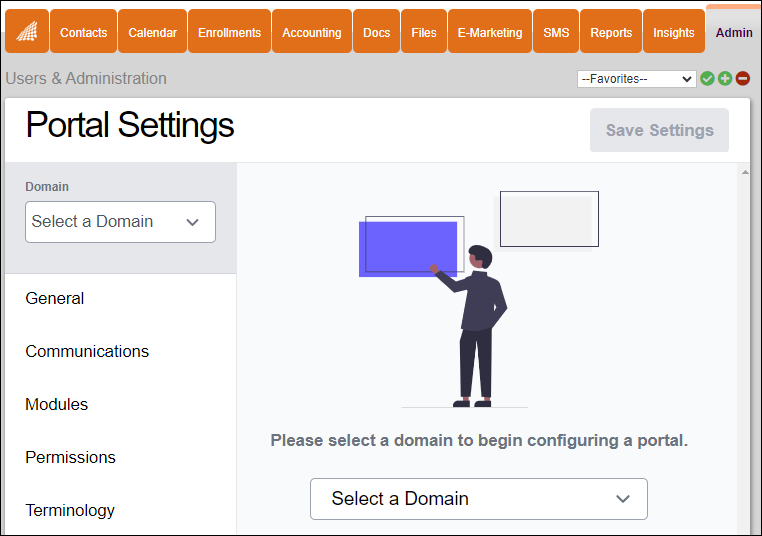762x536 pixels.
Task: Click the home logo icon
Action: [26, 31]
